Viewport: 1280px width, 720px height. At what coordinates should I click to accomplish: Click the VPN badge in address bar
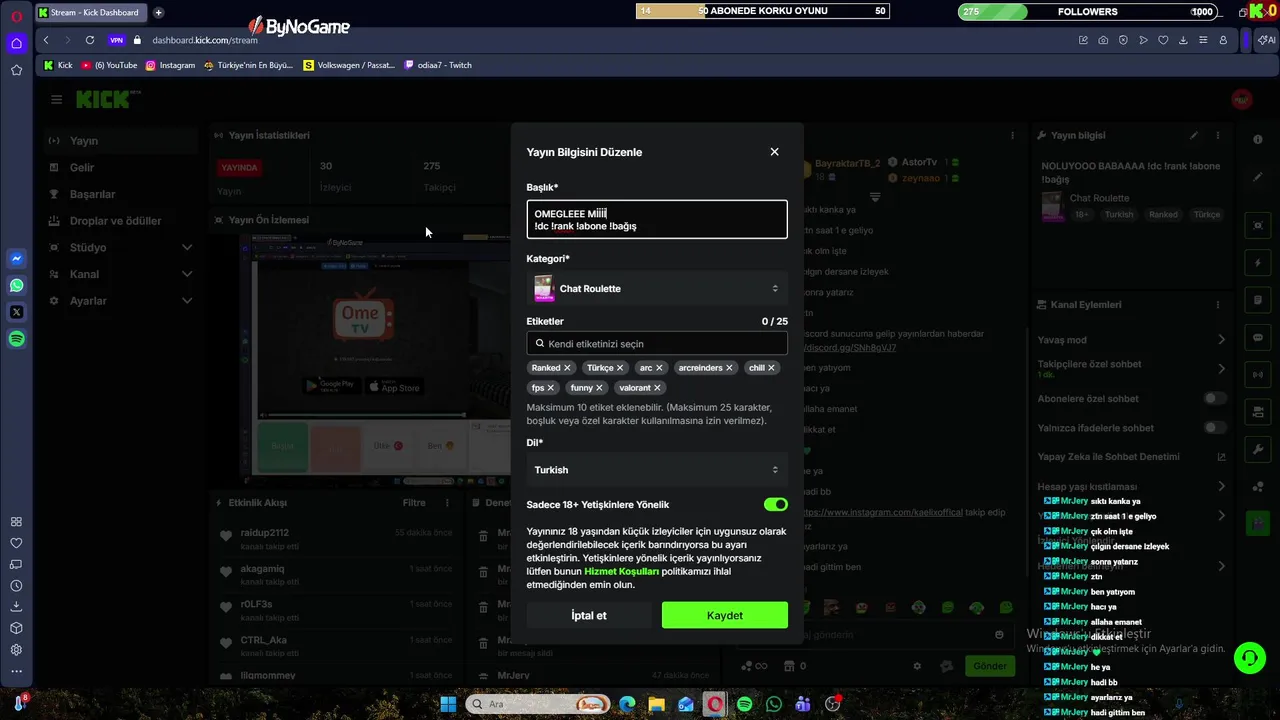pyautogui.click(x=116, y=40)
